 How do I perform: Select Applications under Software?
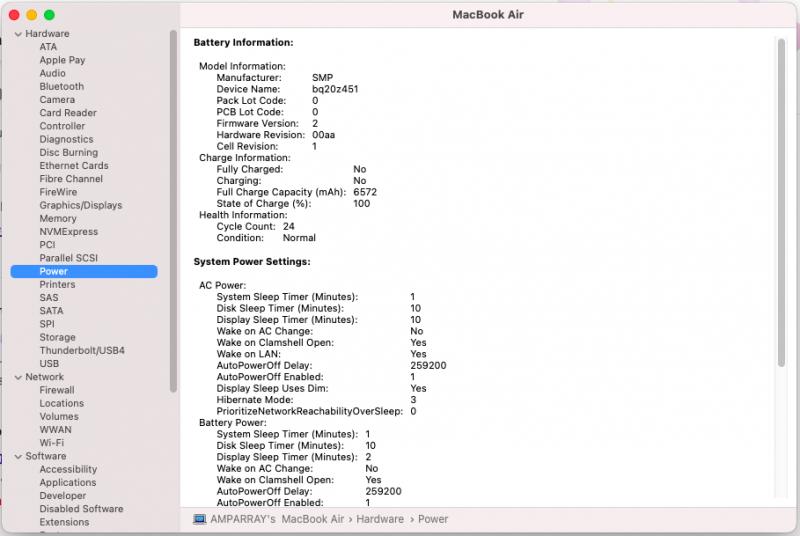pyautogui.click(x=67, y=483)
